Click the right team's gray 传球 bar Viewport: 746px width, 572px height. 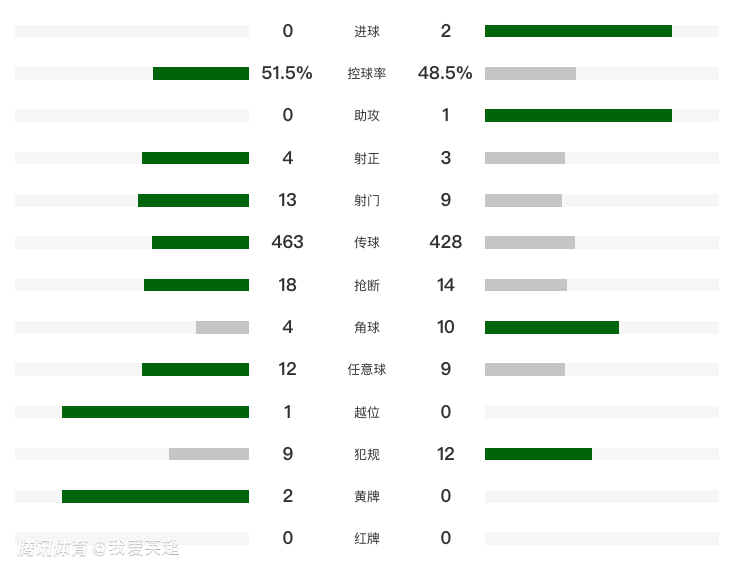[x=530, y=242]
